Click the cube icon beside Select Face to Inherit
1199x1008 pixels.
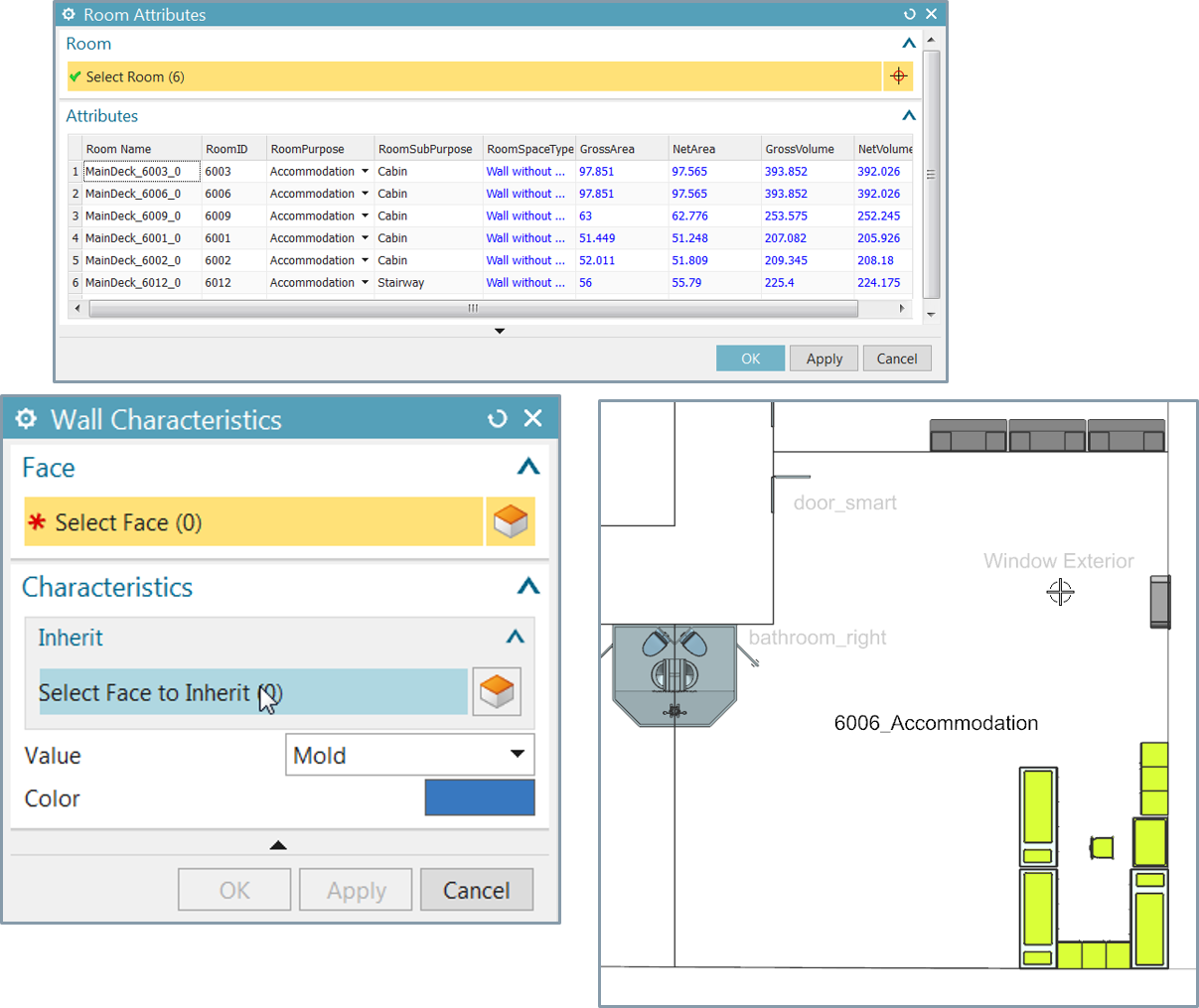pyautogui.click(x=497, y=691)
